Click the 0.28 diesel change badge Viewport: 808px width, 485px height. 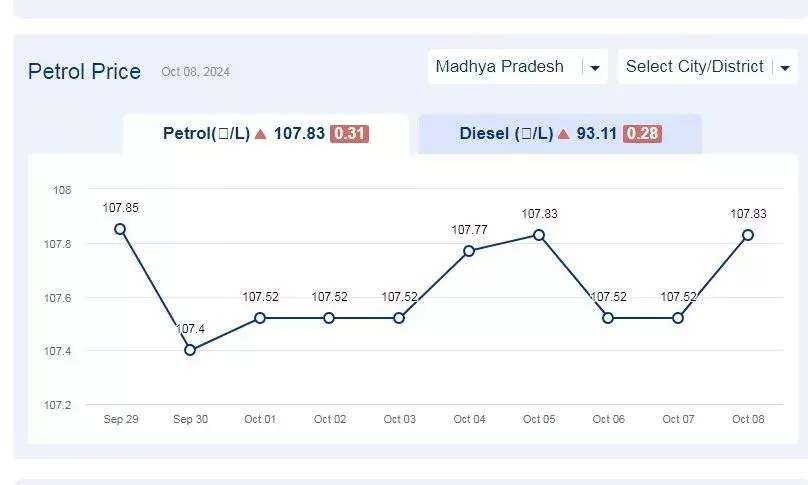point(642,133)
